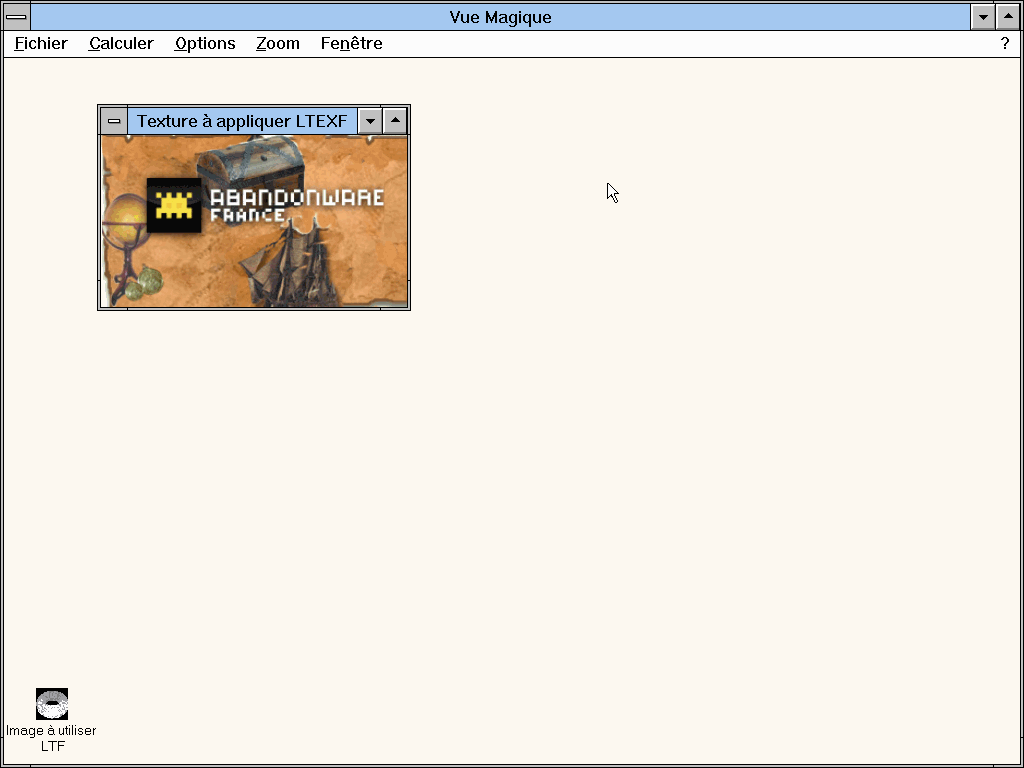Minimize the Vue Magique main window
This screenshot has height=768, width=1024.
[x=983, y=17]
